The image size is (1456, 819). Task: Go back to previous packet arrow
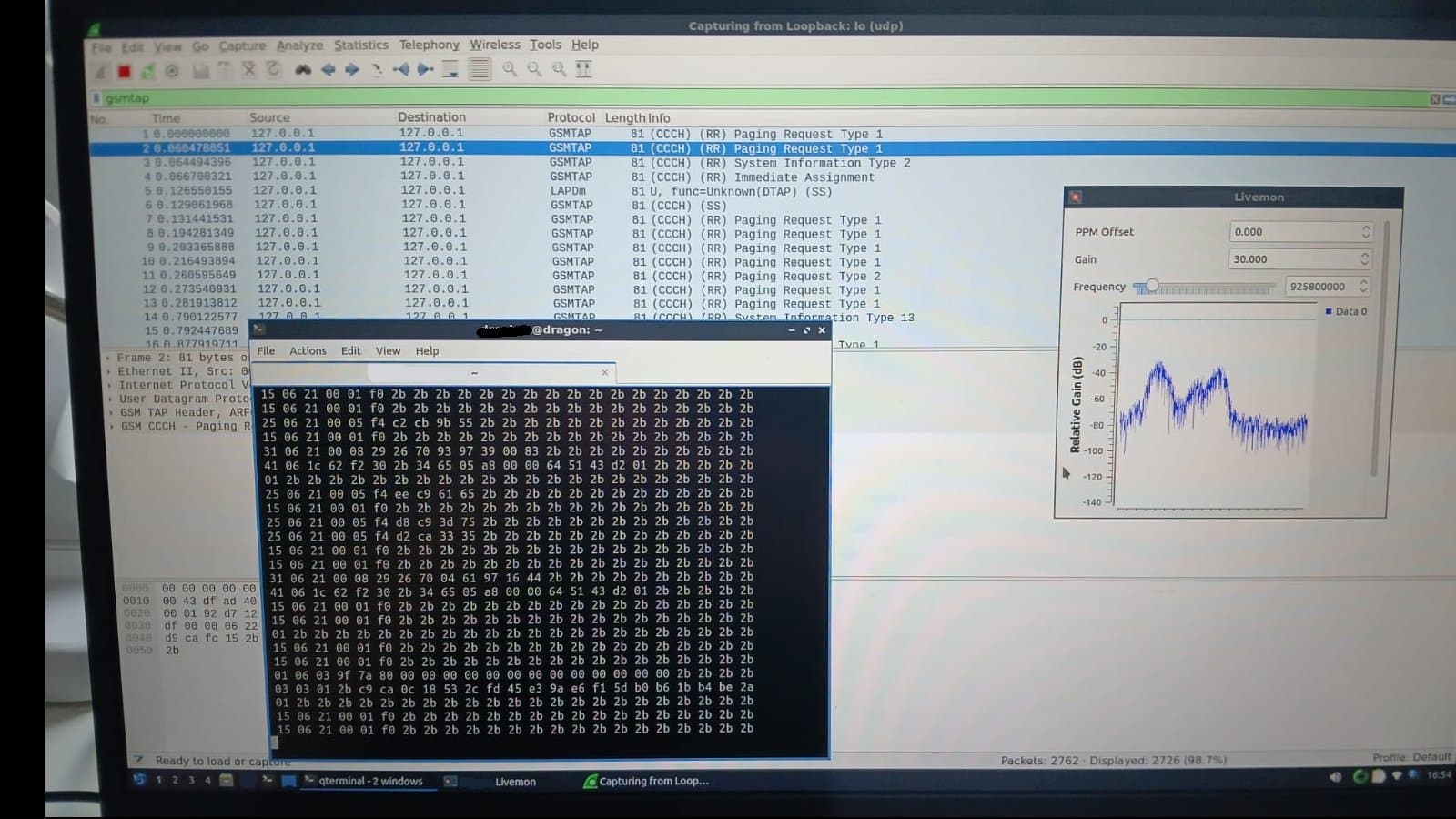click(x=328, y=69)
